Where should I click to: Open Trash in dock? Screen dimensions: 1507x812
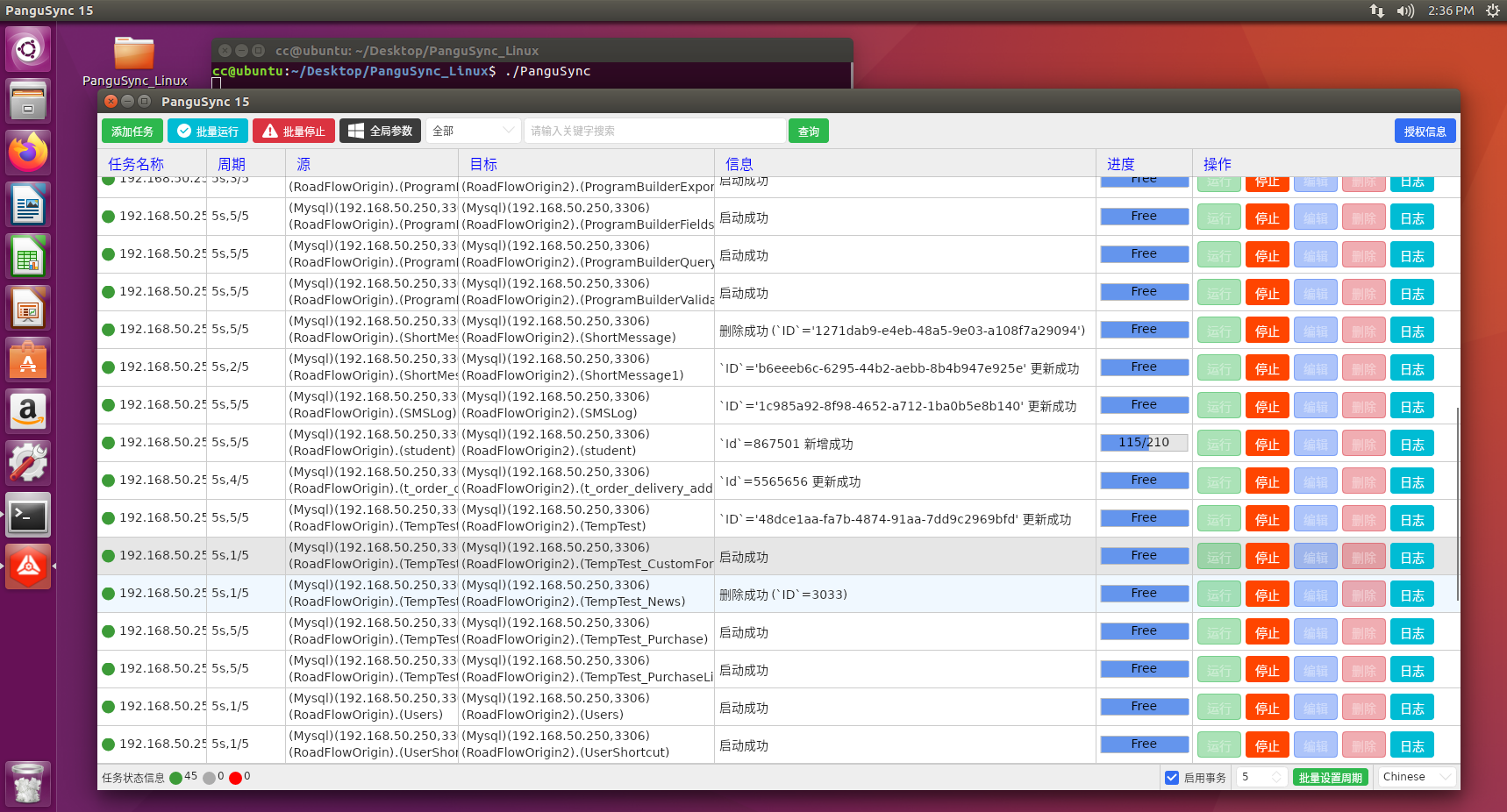pyautogui.click(x=28, y=783)
